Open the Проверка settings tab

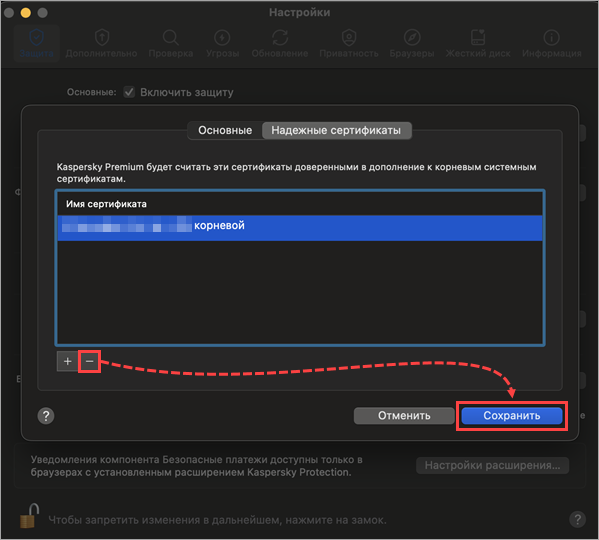point(171,44)
